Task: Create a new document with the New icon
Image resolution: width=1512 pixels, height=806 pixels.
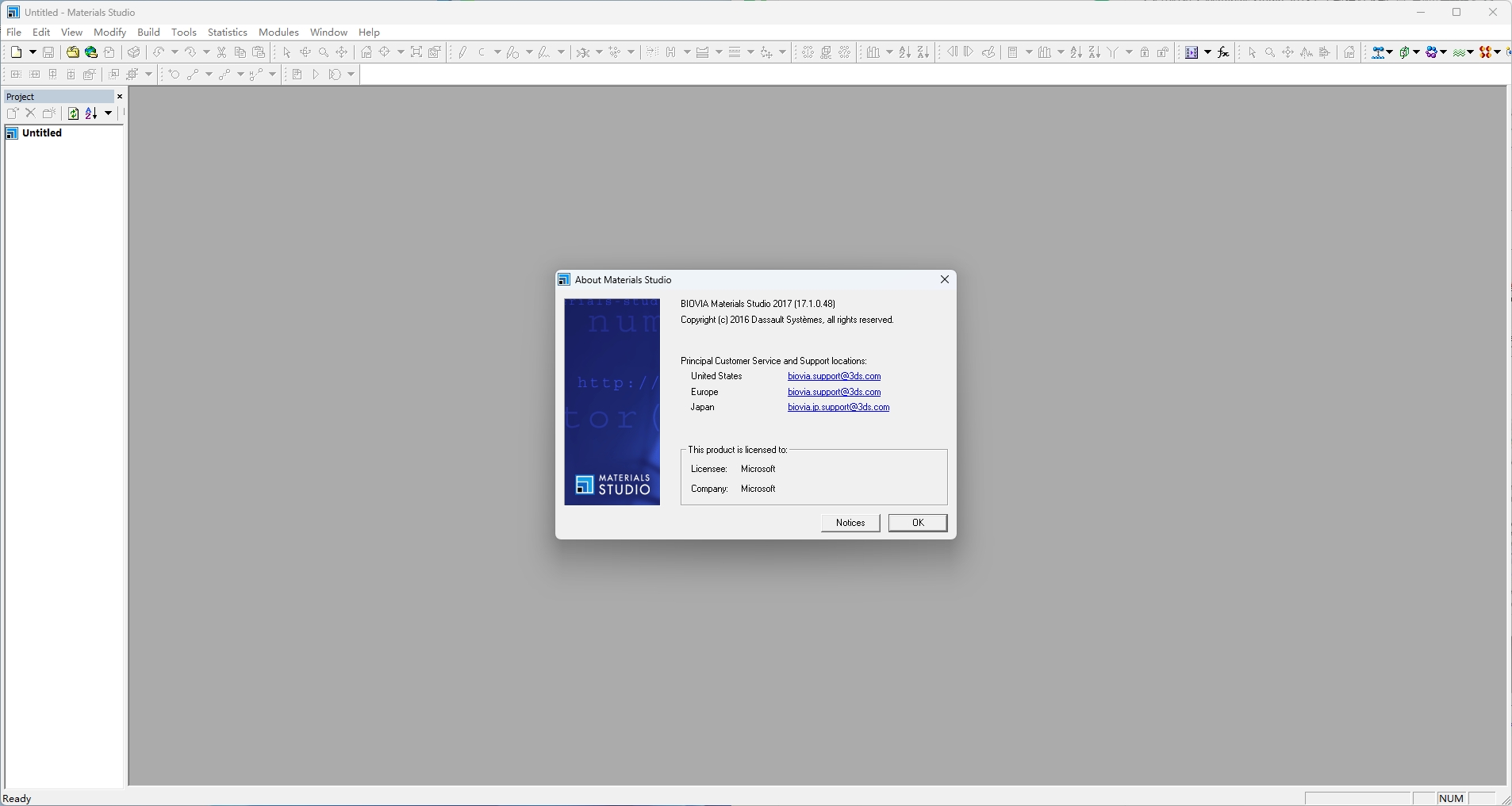Action: (x=17, y=52)
